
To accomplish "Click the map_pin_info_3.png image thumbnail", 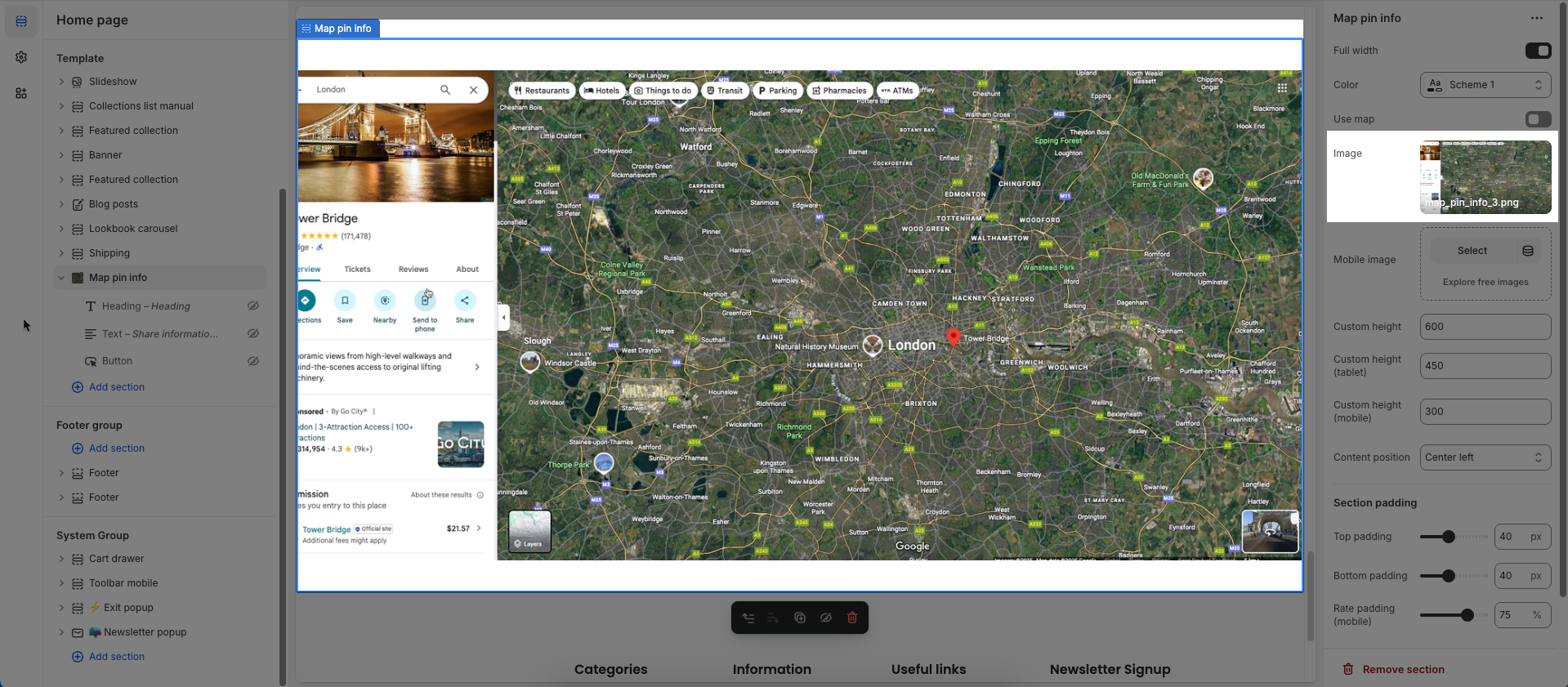I will [1485, 177].
